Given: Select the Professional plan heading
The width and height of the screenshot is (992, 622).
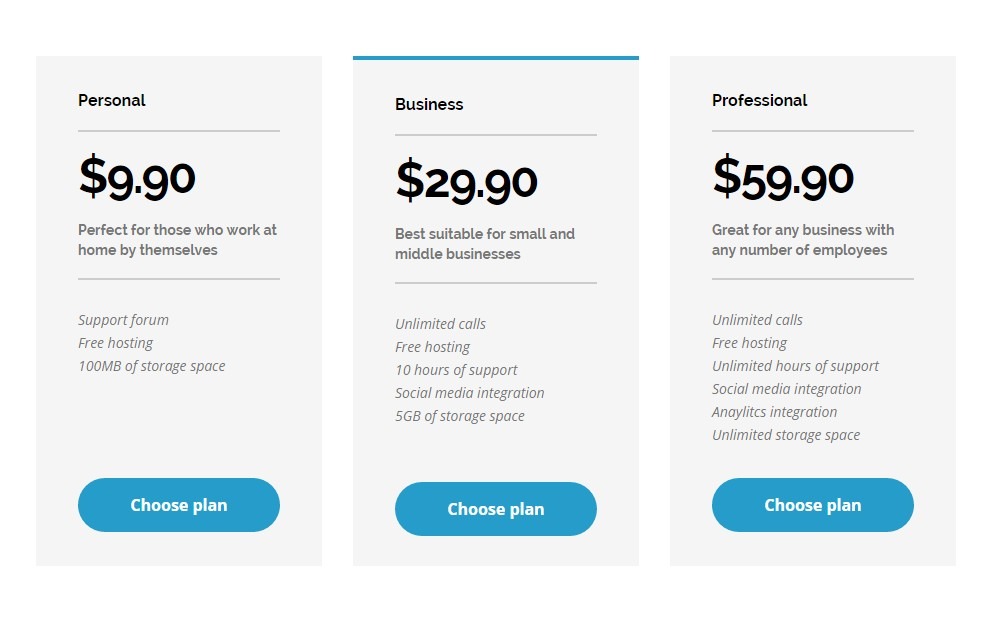Looking at the screenshot, I should (x=759, y=100).
